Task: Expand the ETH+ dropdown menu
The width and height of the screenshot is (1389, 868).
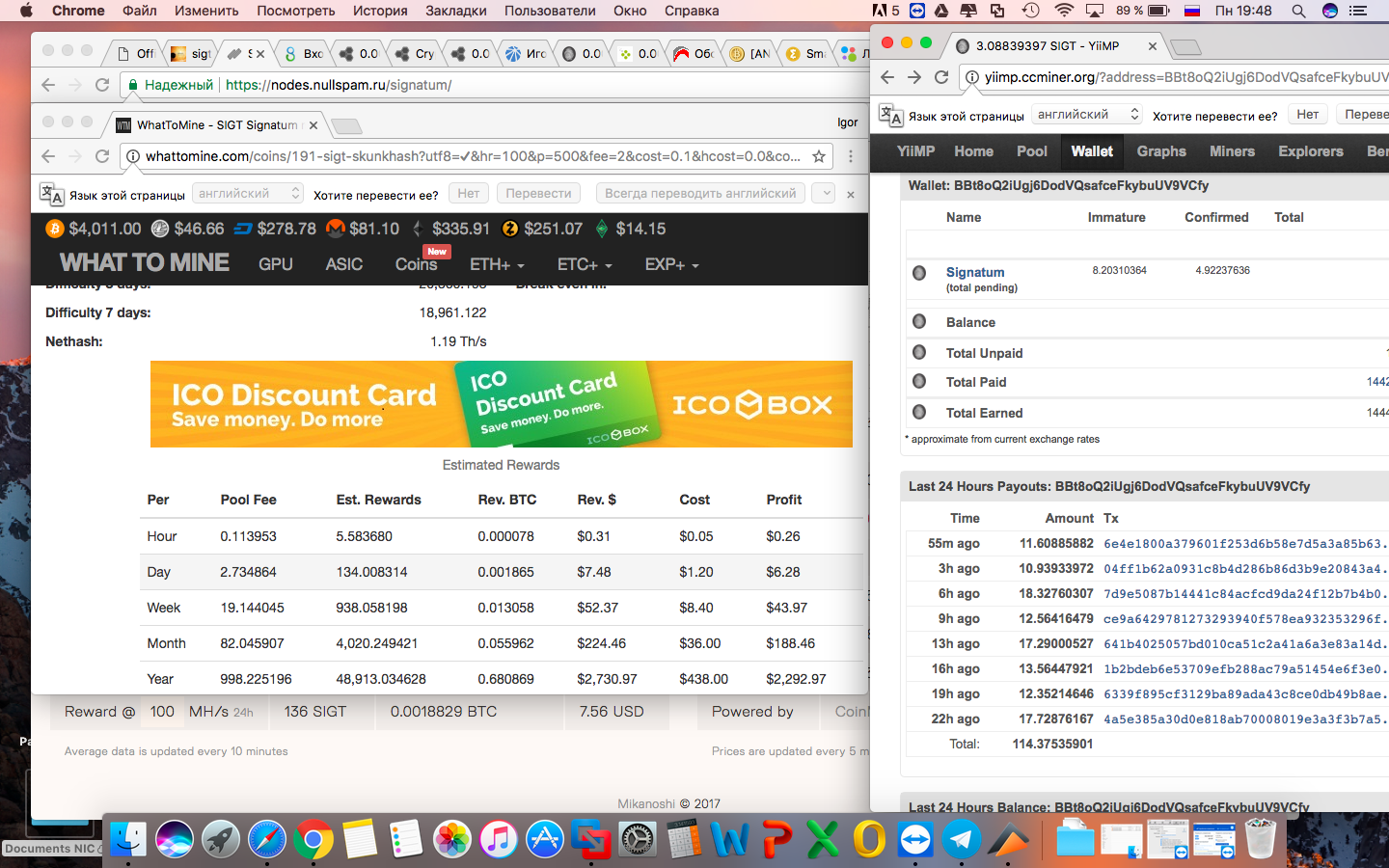Action: pyautogui.click(x=497, y=264)
